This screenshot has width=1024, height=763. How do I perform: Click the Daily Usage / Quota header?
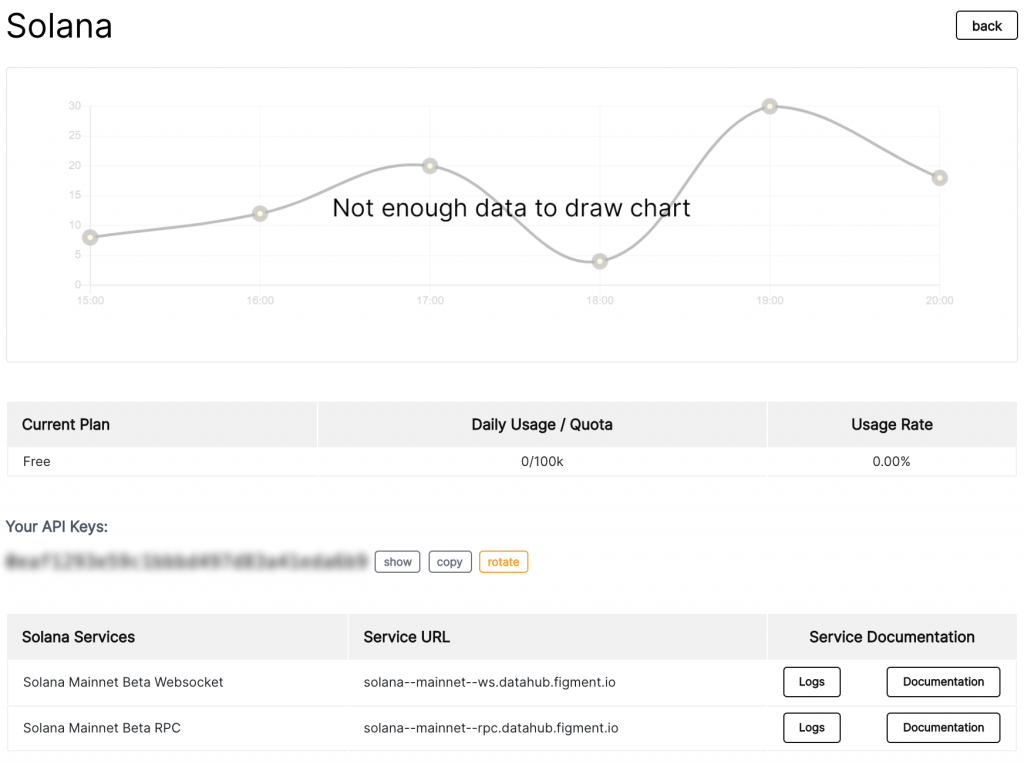pyautogui.click(x=542, y=424)
